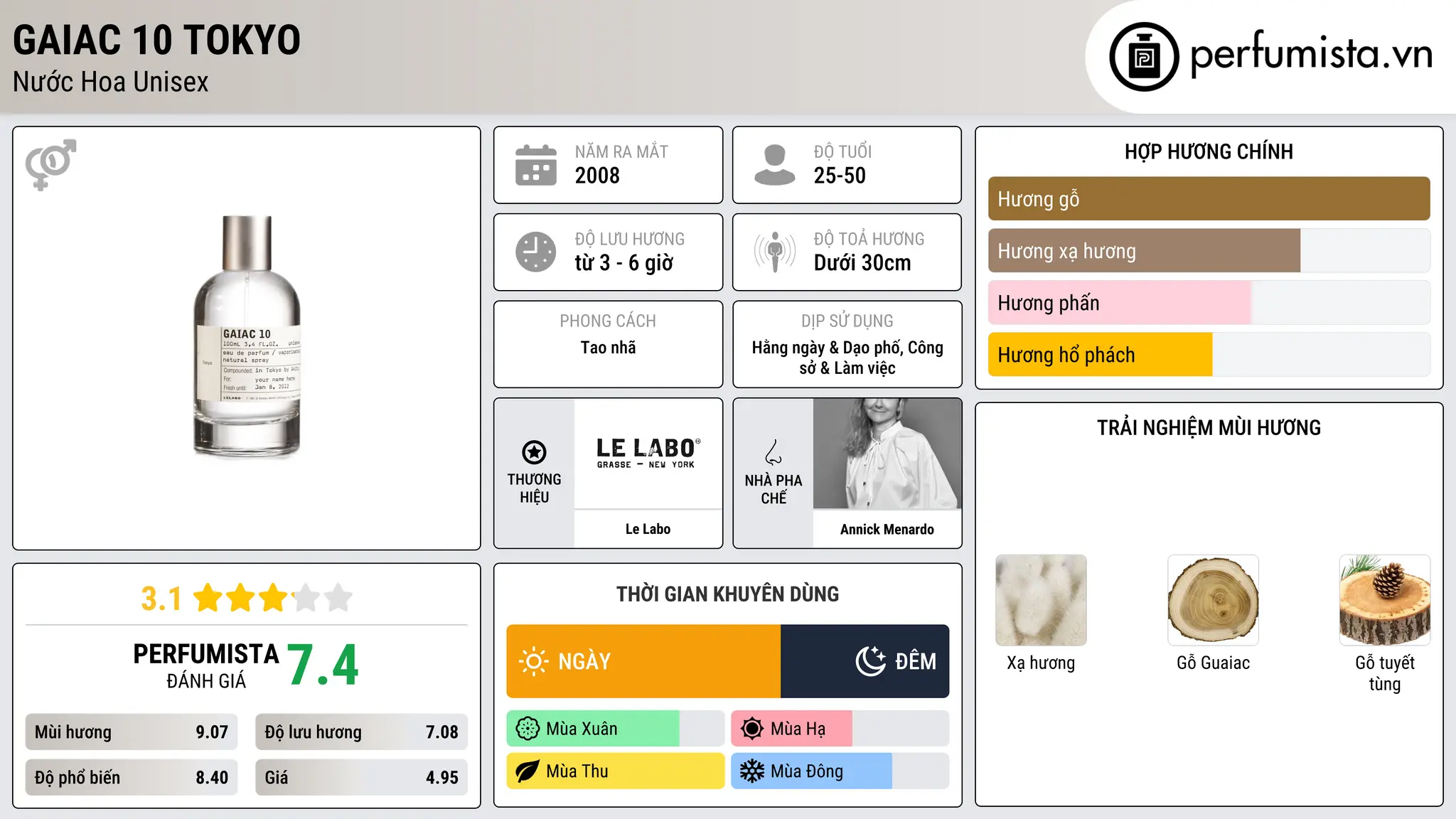Click the sillage icon beside Độ toả hương
This screenshot has width=1456, height=819.
point(775,252)
